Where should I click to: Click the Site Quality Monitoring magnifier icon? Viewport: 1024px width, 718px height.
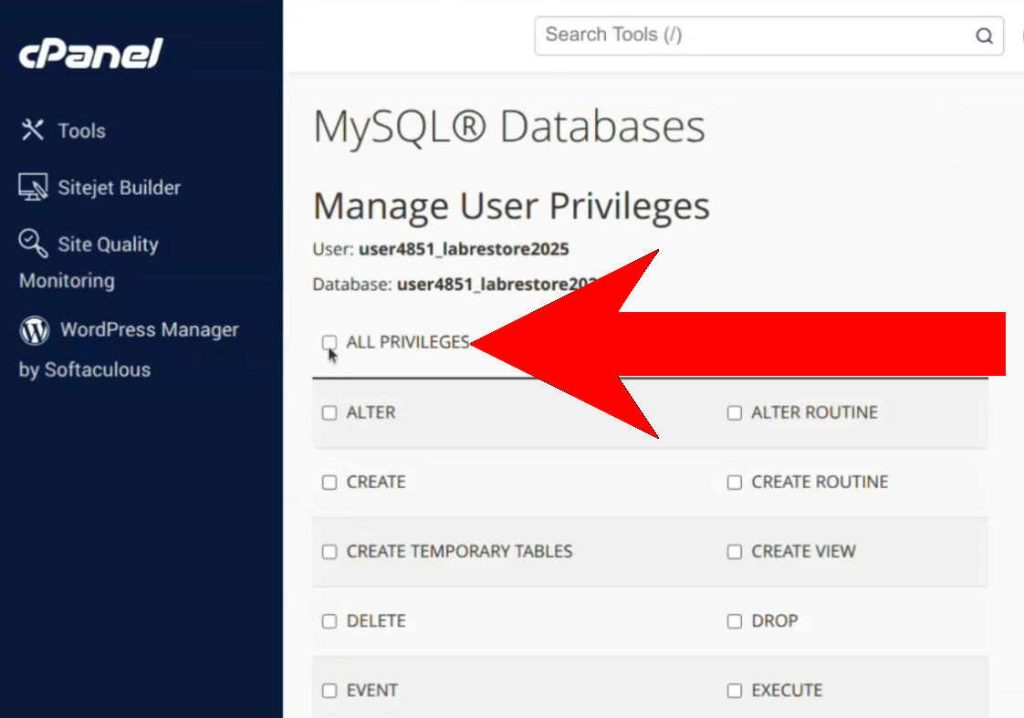pyautogui.click(x=33, y=244)
